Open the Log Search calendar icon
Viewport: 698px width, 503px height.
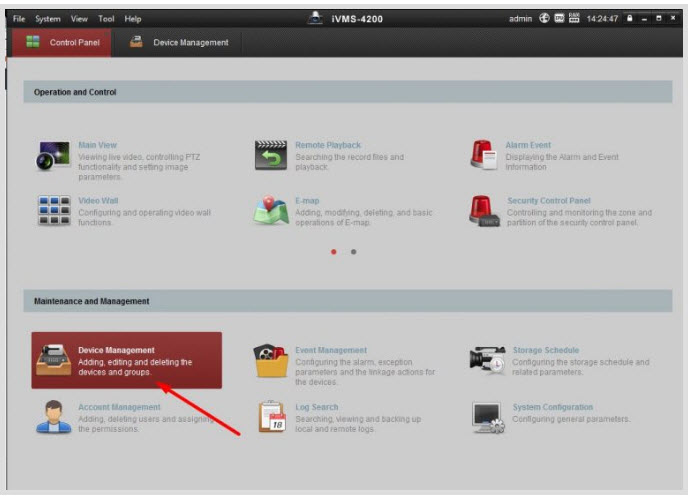click(x=271, y=418)
